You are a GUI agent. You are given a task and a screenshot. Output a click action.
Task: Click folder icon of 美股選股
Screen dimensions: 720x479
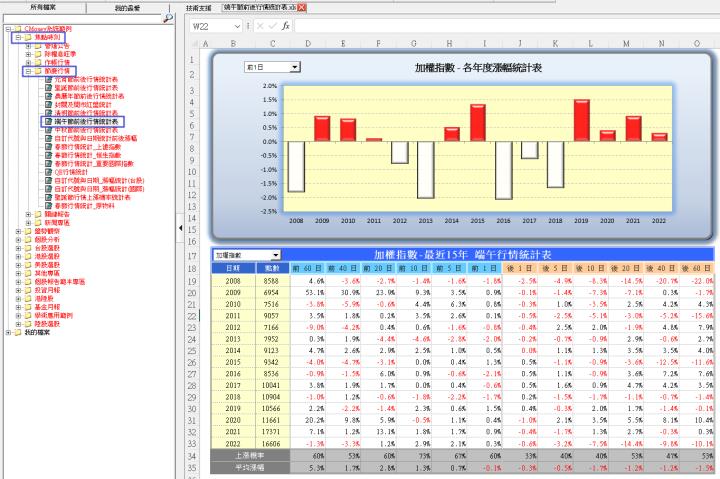(x=28, y=265)
